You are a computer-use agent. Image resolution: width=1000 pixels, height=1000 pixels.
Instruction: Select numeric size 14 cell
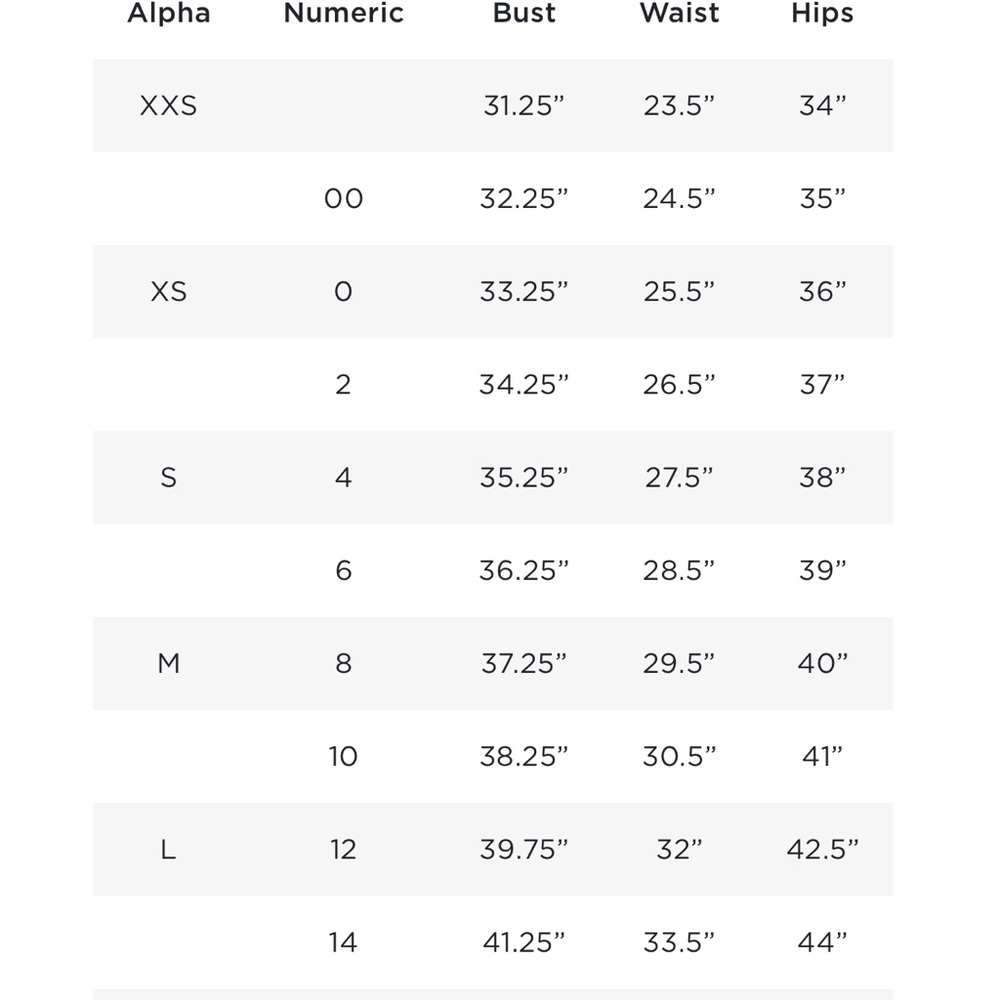tap(343, 943)
